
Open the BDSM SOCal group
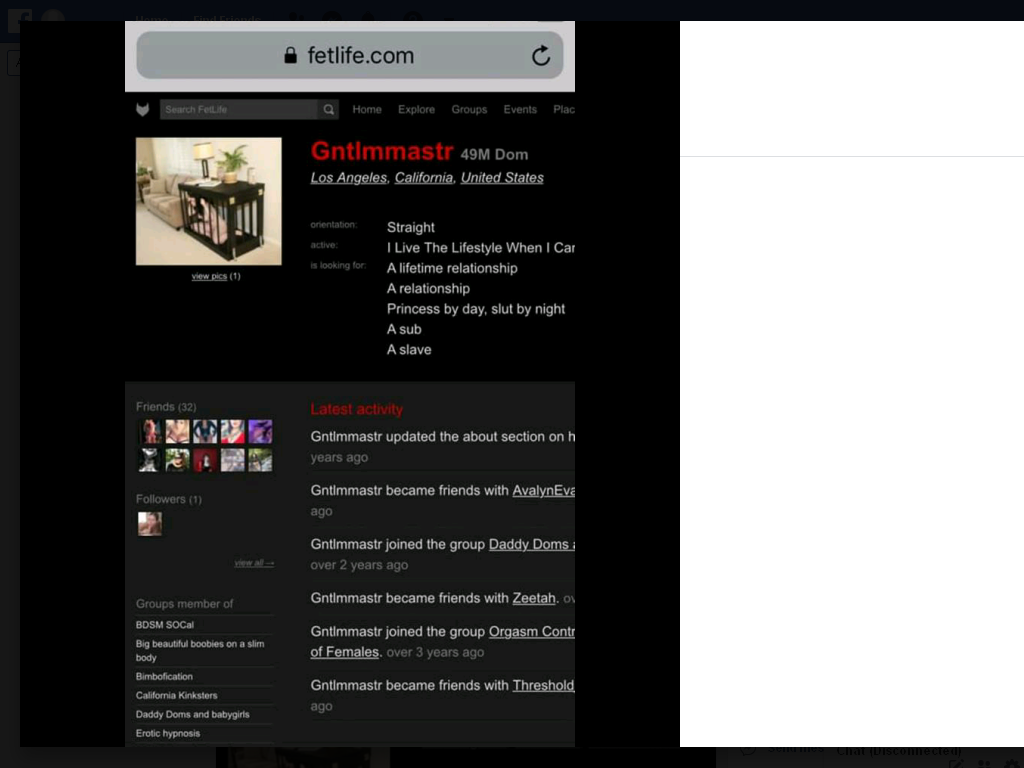click(x=165, y=625)
